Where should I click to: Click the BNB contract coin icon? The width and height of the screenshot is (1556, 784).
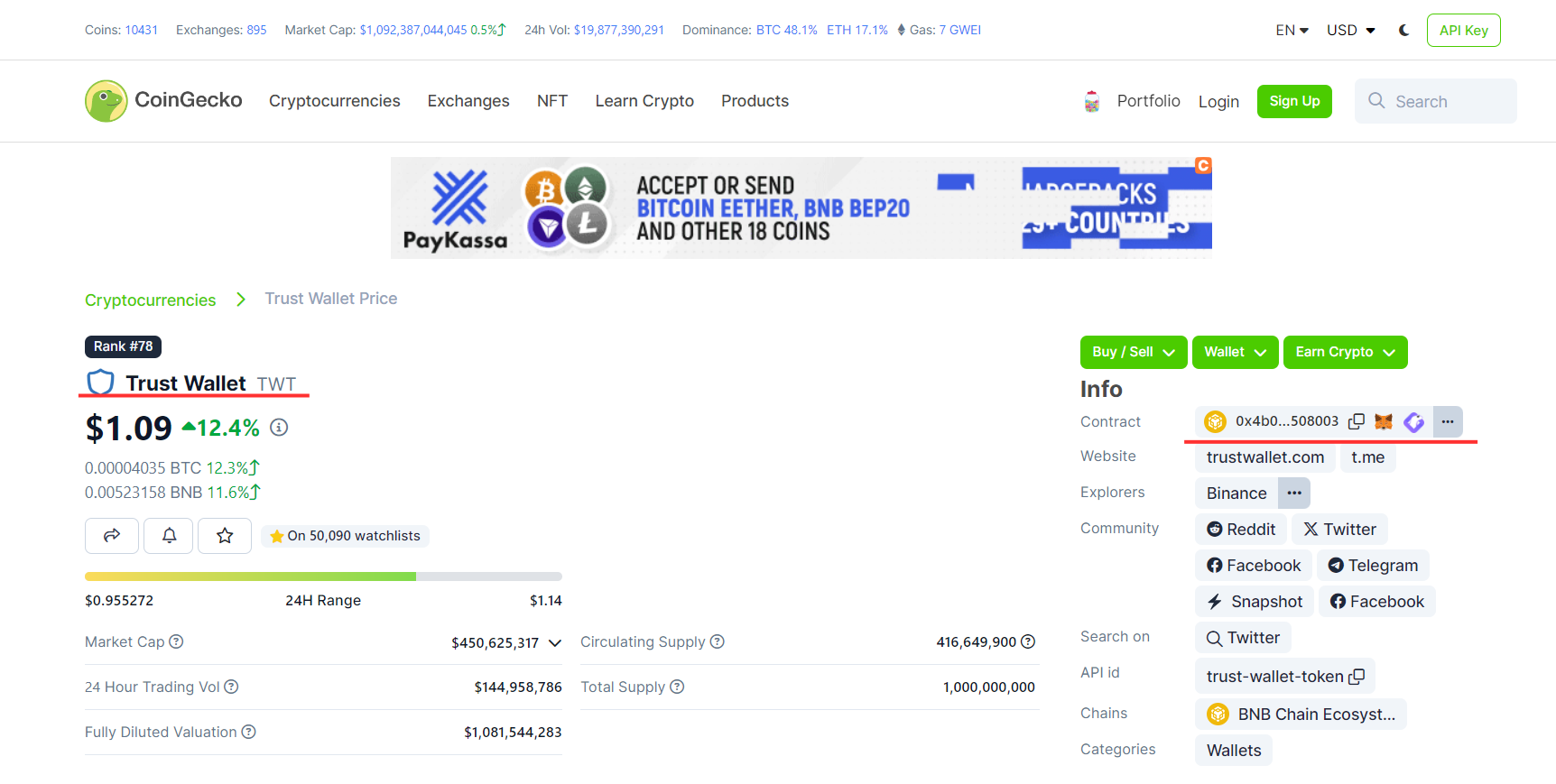(1216, 421)
